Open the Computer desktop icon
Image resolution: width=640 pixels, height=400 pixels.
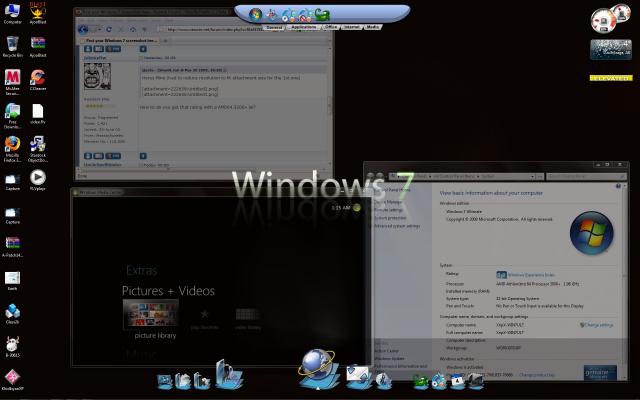(12, 13)
